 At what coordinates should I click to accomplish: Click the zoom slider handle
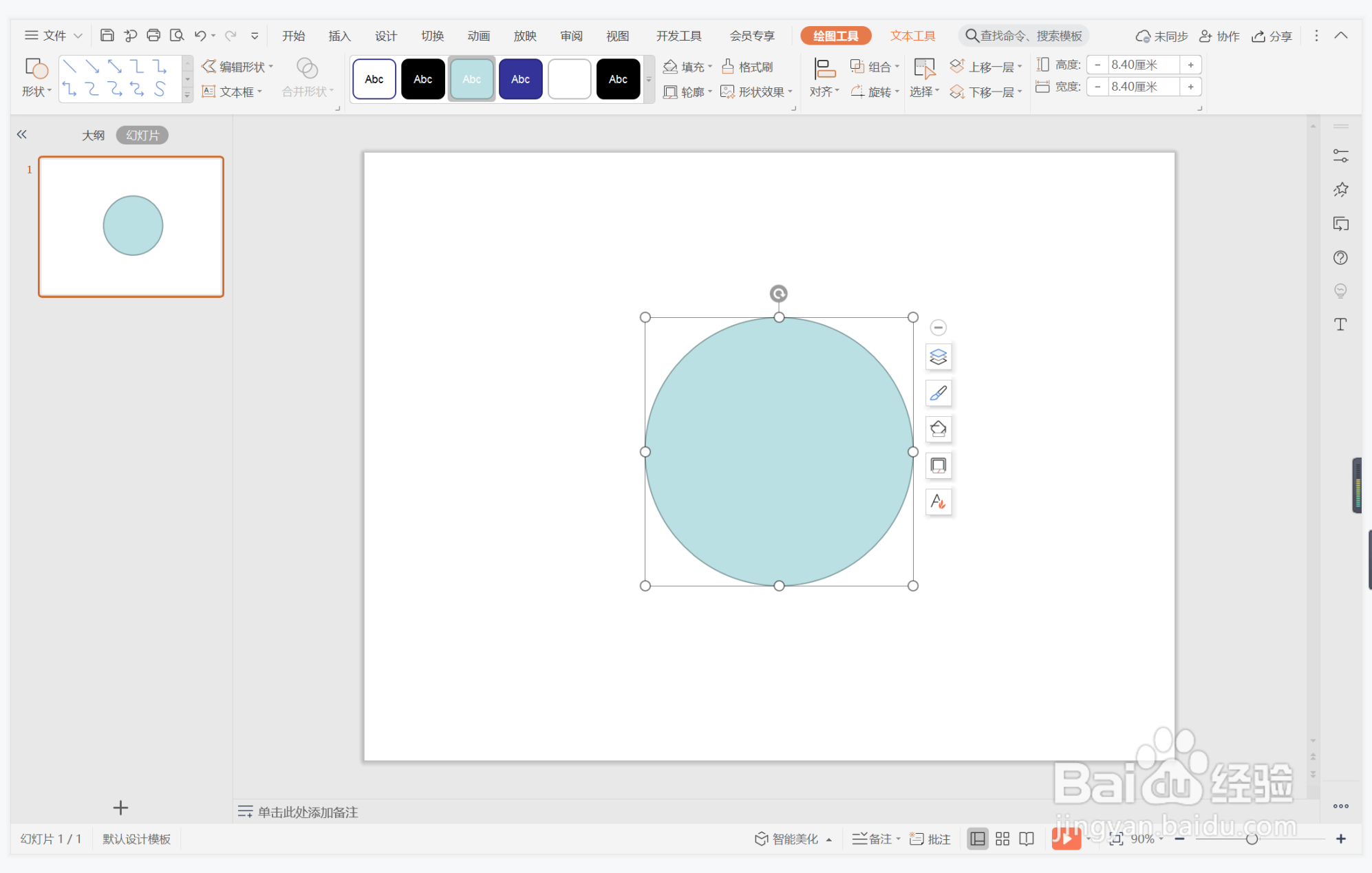1252,839
